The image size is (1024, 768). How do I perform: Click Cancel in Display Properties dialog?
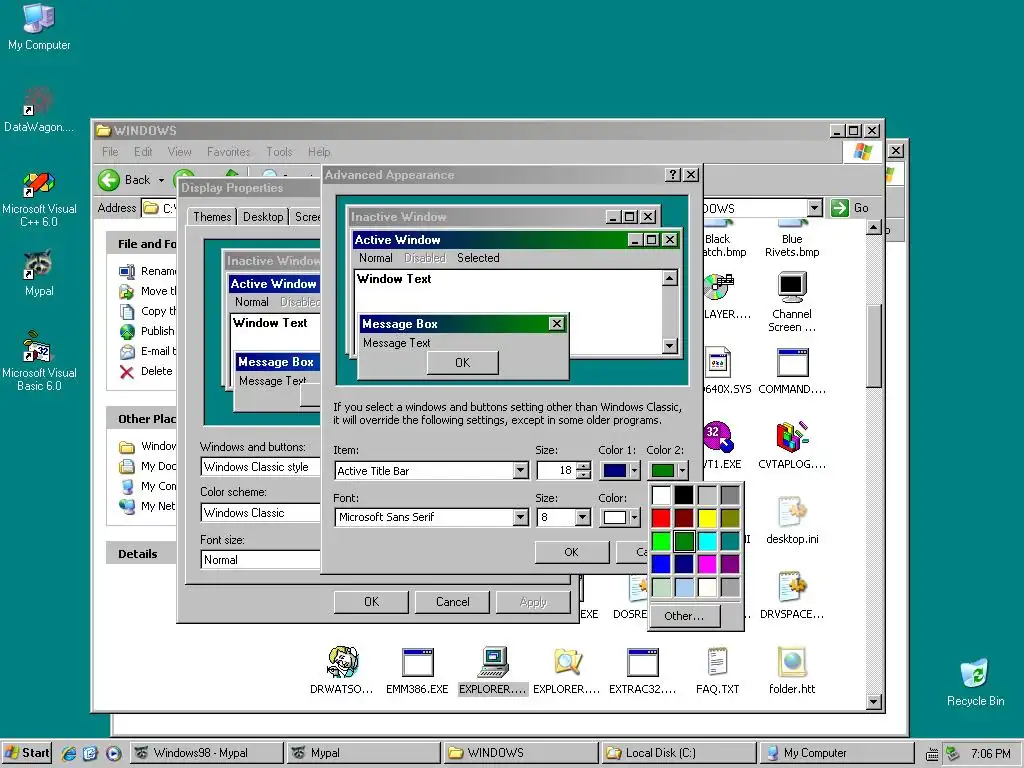click(x=453, y=601)
